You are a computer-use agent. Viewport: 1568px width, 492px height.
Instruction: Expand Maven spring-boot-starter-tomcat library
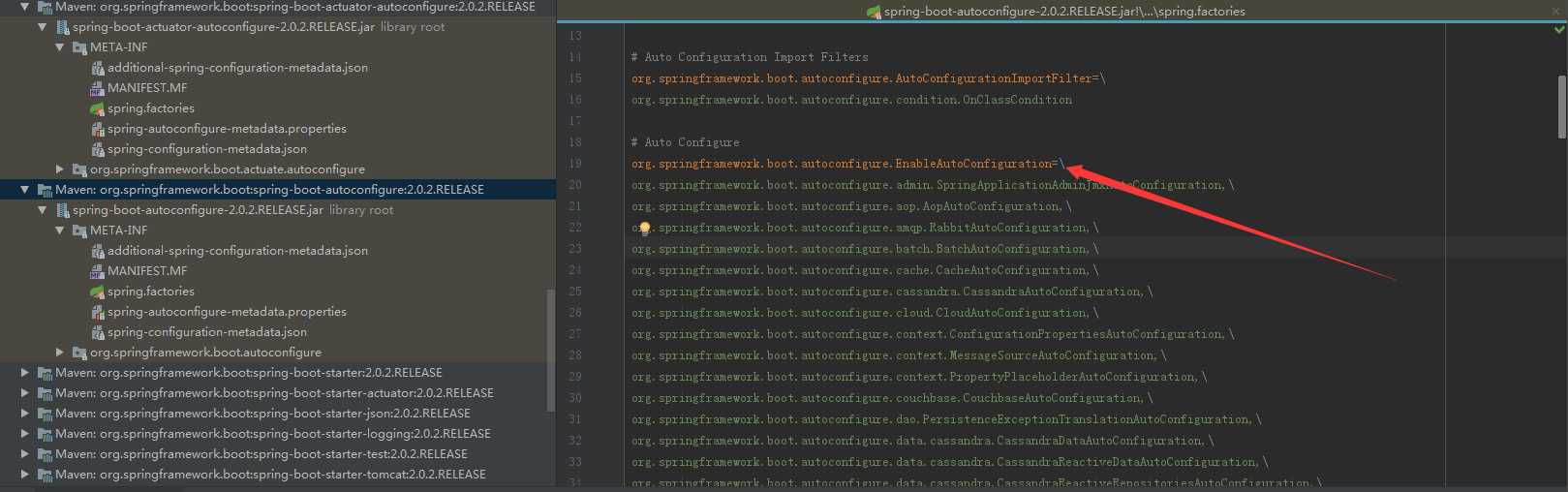pyautogui.click(x=25, y=475)
